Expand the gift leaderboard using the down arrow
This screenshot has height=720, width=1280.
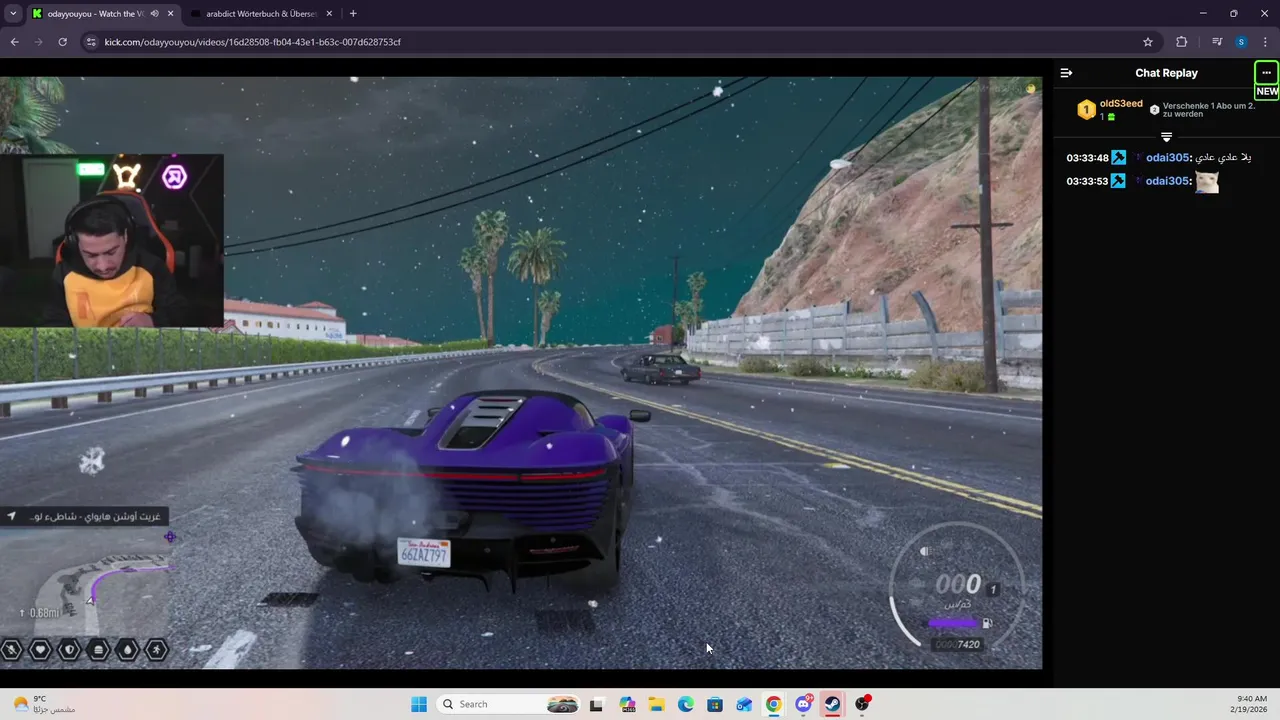coord(1166,136)
